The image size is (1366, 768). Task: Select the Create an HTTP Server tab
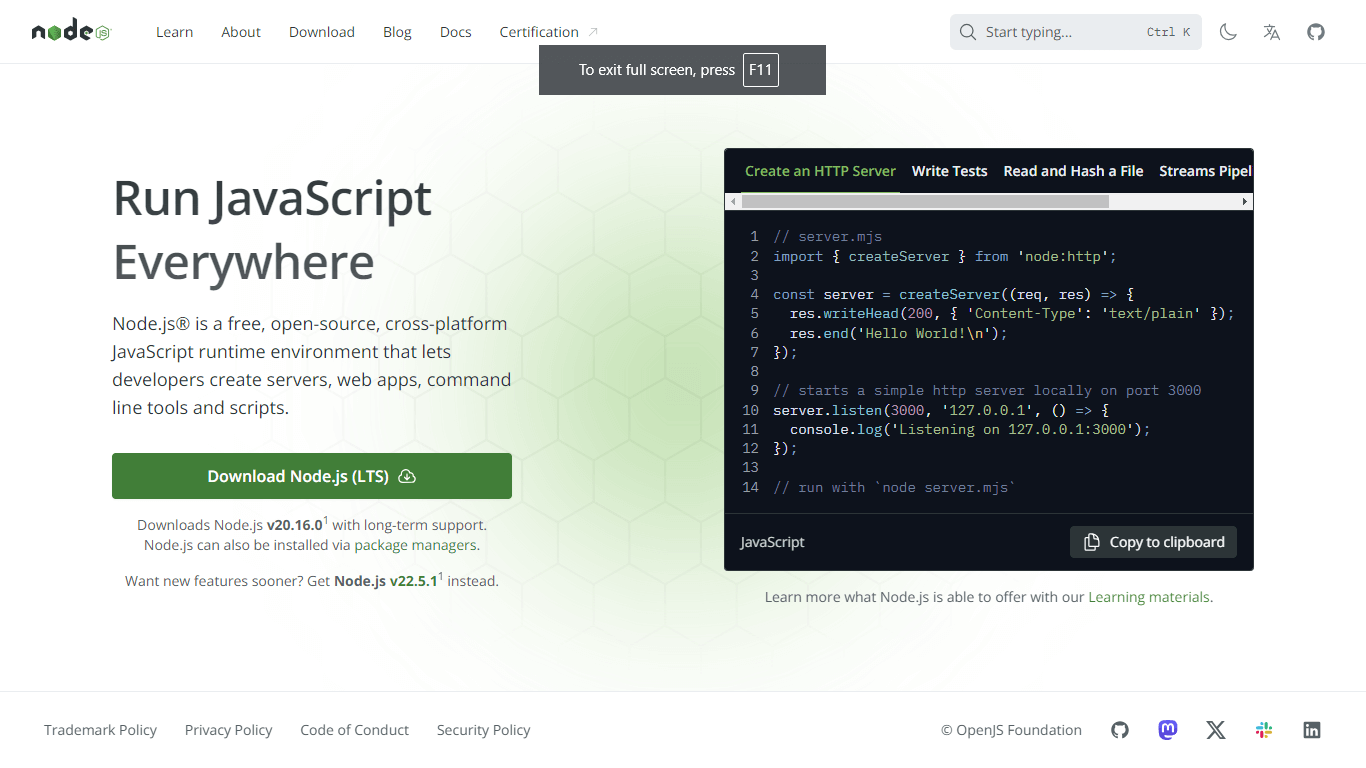pos(820,171)
